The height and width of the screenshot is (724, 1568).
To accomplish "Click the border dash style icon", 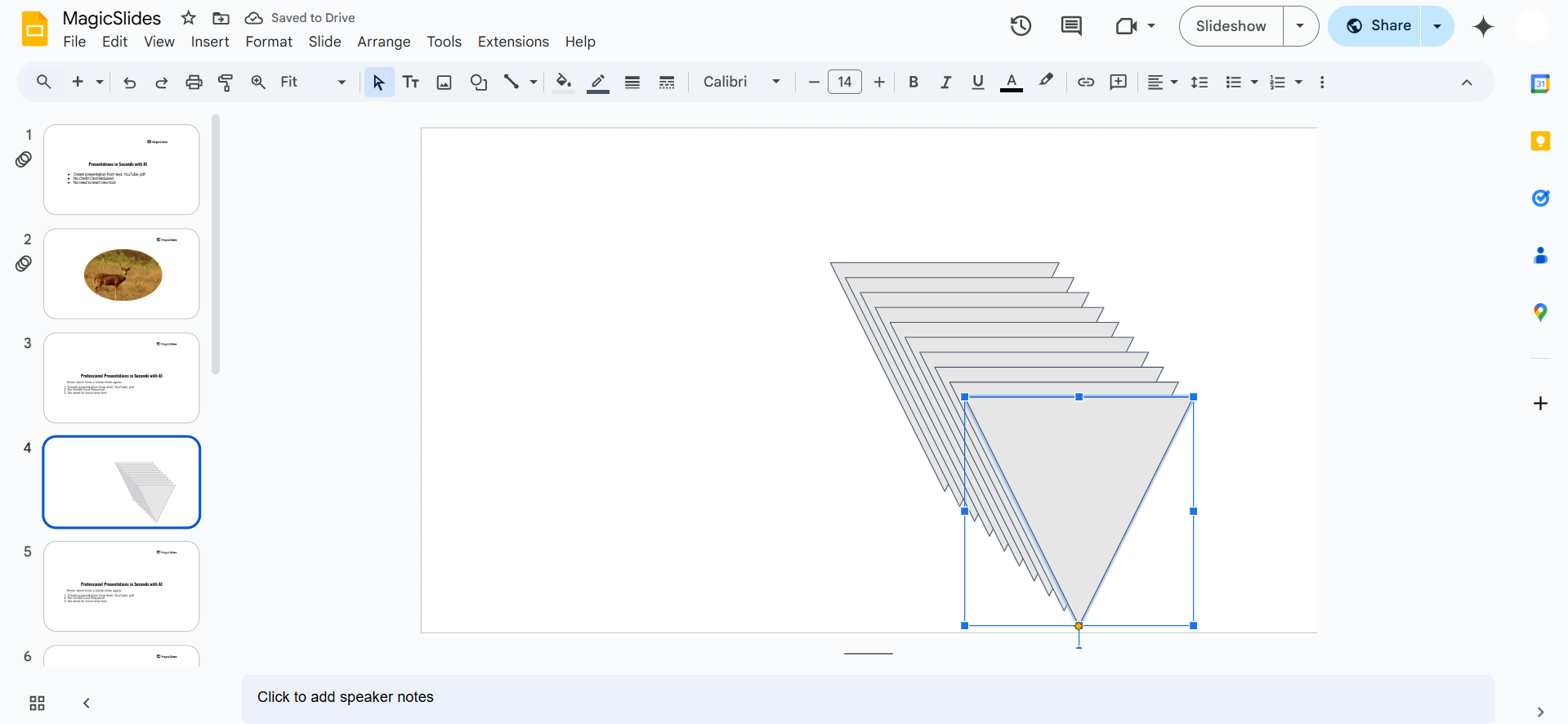I will 667,82.
